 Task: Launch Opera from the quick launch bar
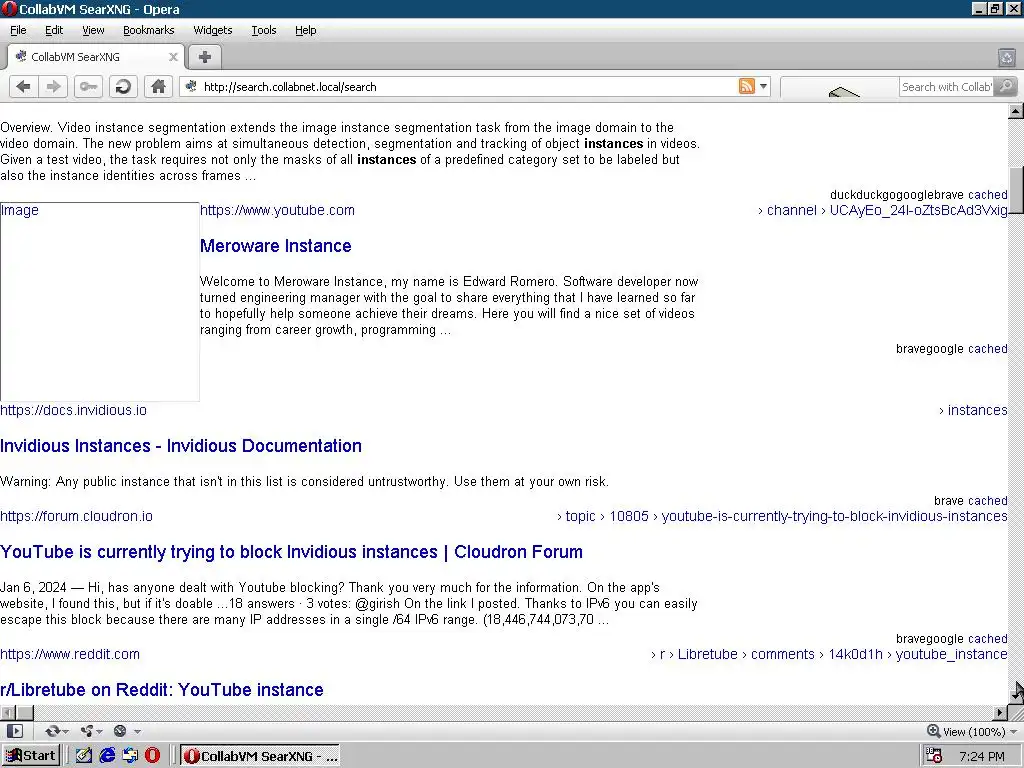tap(152, 756)
